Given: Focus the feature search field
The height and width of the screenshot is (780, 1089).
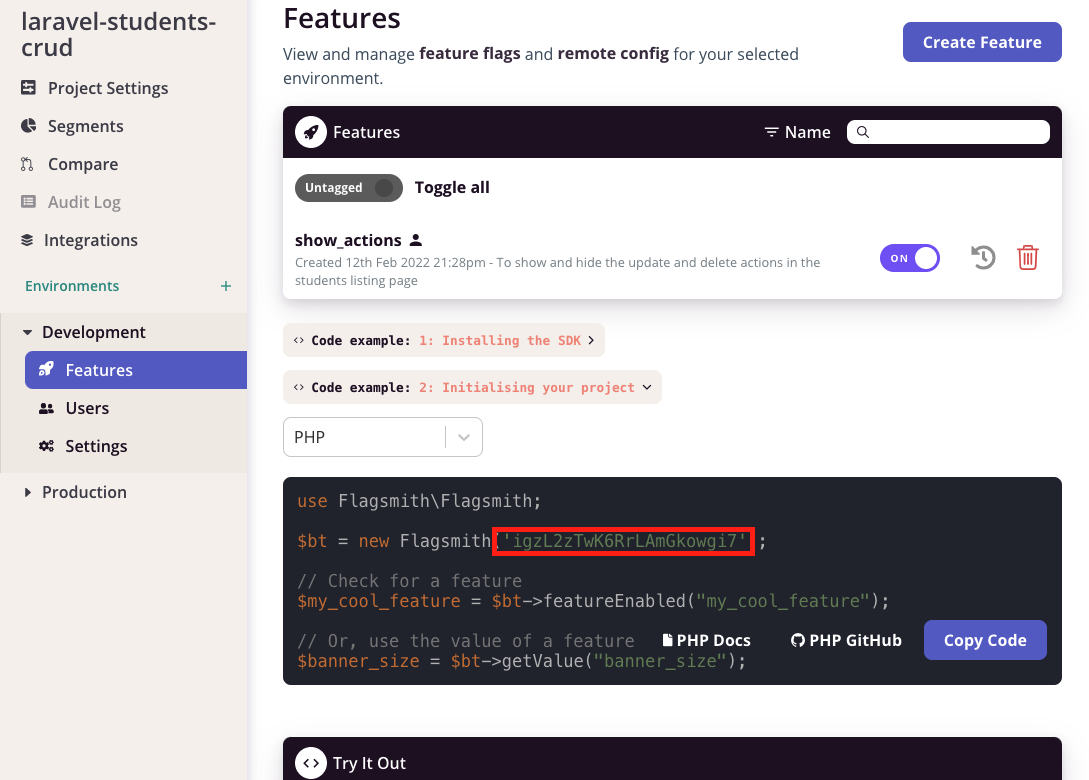Looking at the screenshot, I should point(948,132).
